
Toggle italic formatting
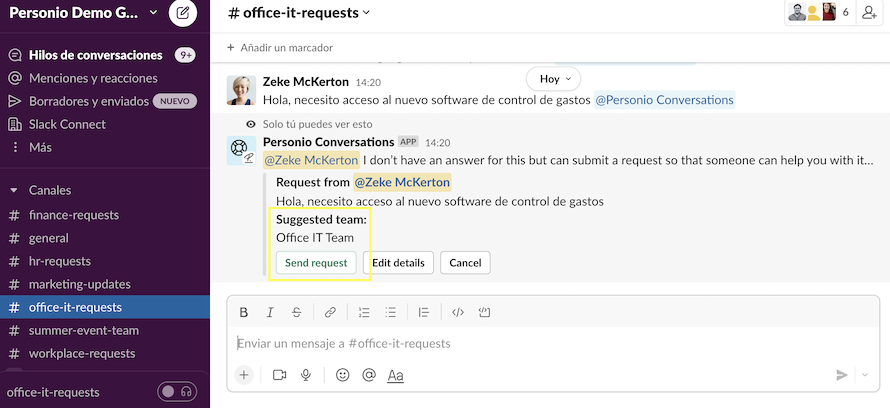coord(270,312)
